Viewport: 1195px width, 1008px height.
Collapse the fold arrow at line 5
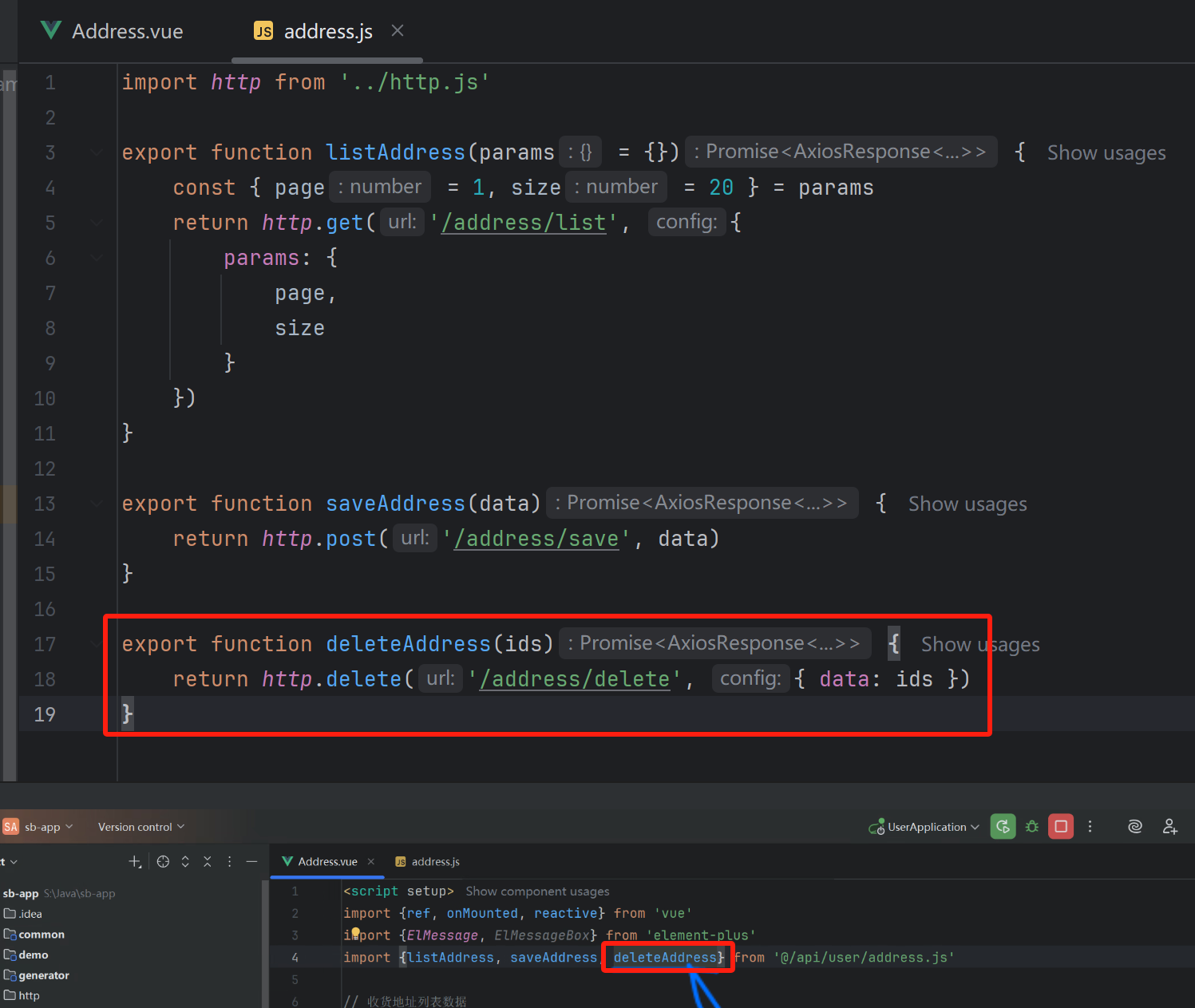pos(97,223)
